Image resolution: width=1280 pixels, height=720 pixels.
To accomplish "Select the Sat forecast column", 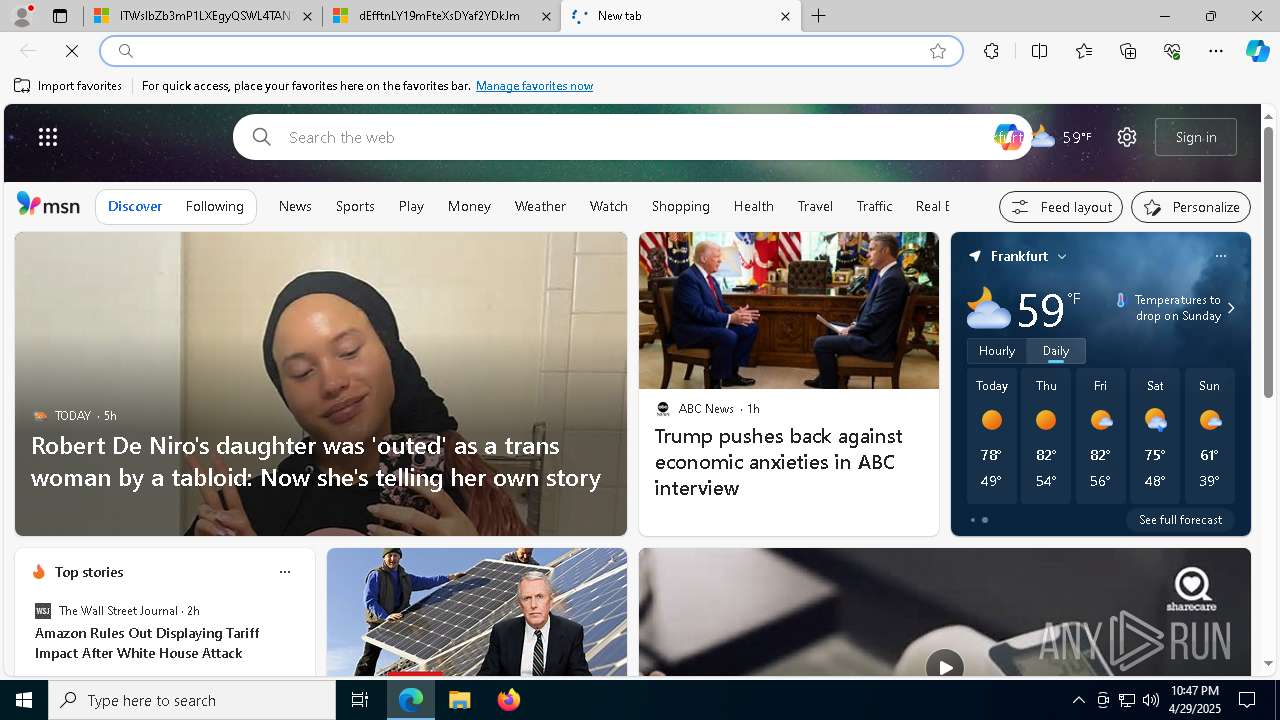I will pos(1155,436).
